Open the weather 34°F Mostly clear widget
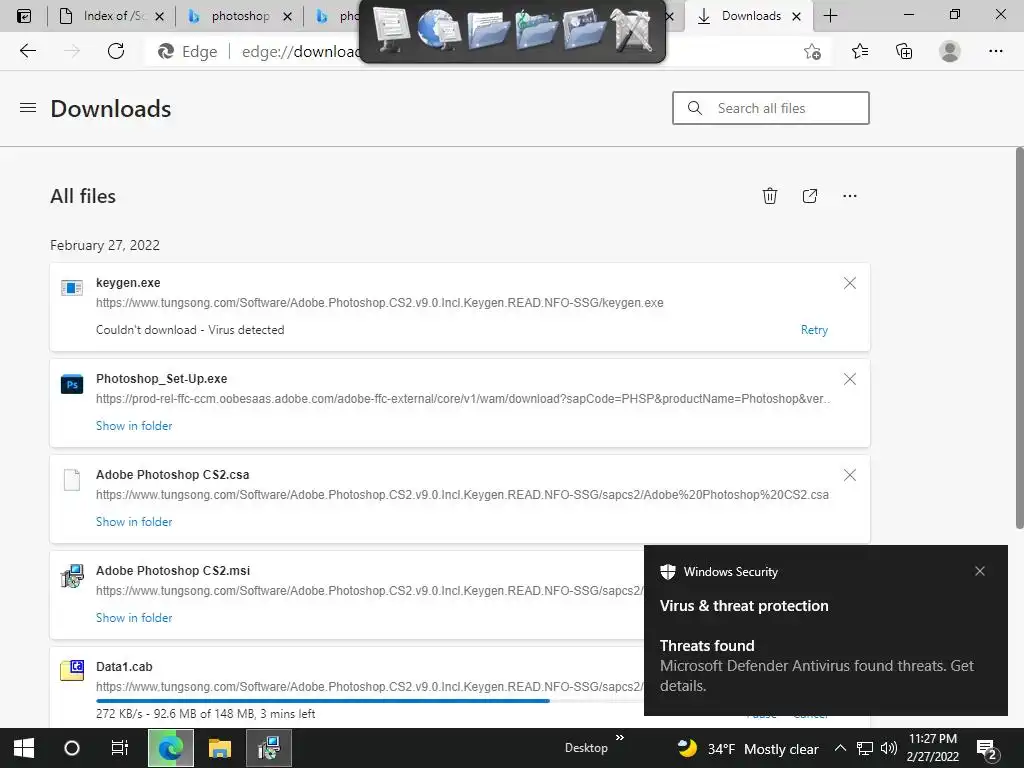The height and width of the screenshot is (768, 1024). [747, 748]
